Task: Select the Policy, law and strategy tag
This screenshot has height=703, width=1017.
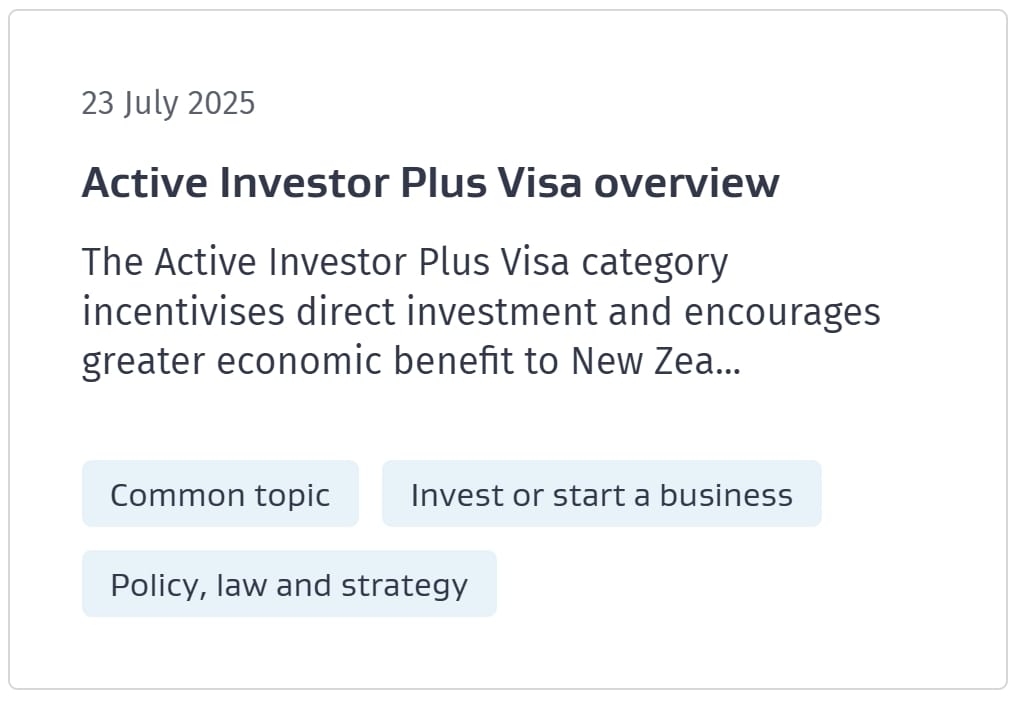Action: click(289, 584)
